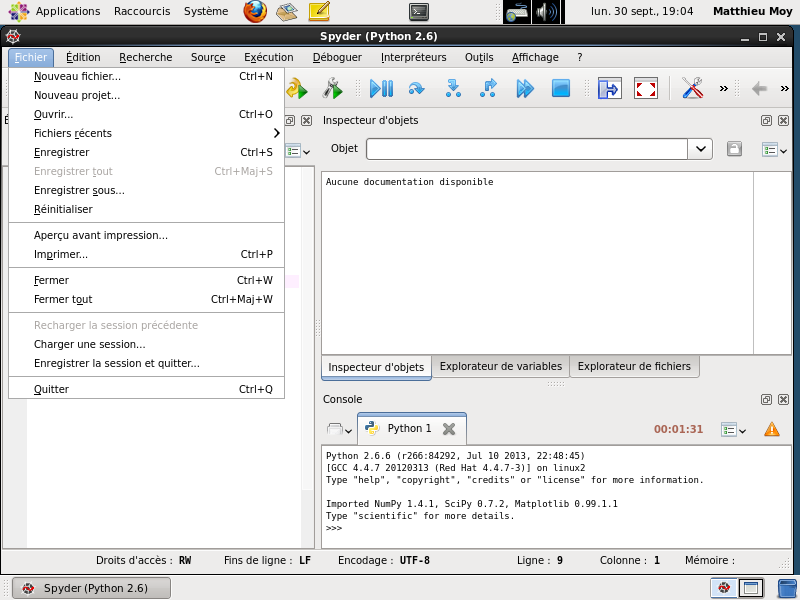Click the network connection tray icon
Image resolution: width=800 pixels, height=600 pixels.
[517, 12]
